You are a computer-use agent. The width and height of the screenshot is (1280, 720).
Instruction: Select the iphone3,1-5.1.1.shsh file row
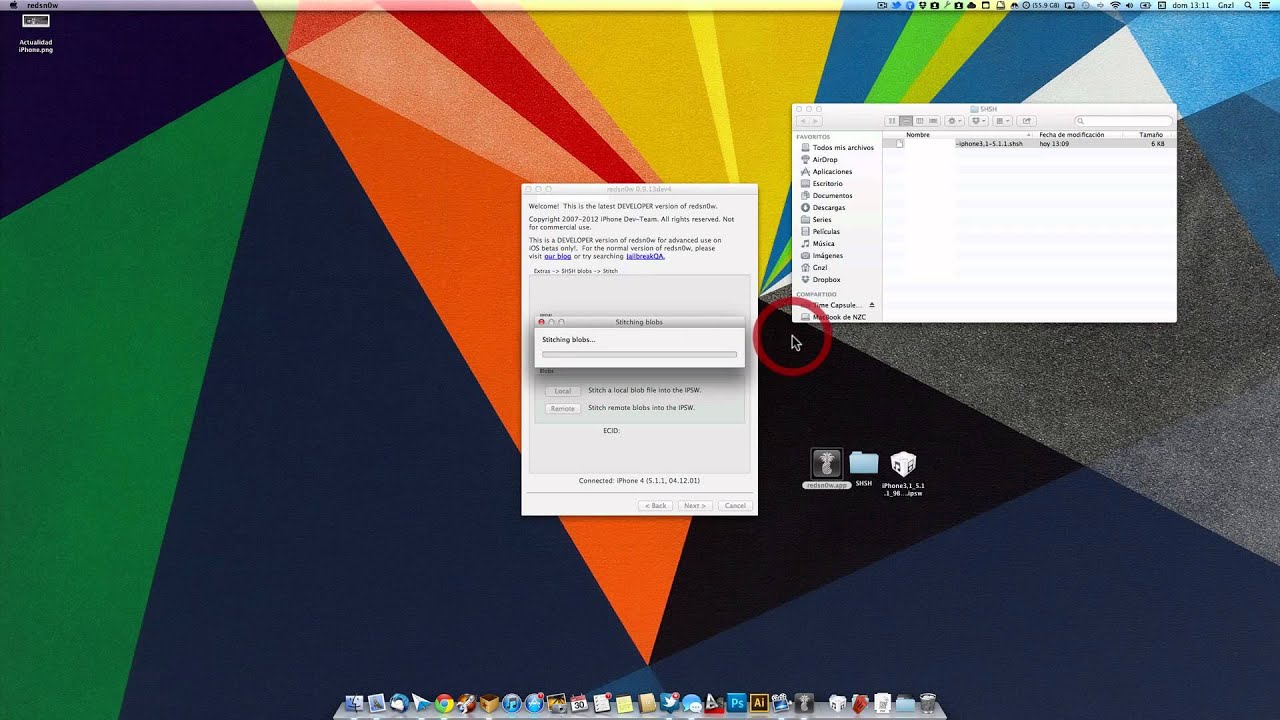coord(1029,144)
